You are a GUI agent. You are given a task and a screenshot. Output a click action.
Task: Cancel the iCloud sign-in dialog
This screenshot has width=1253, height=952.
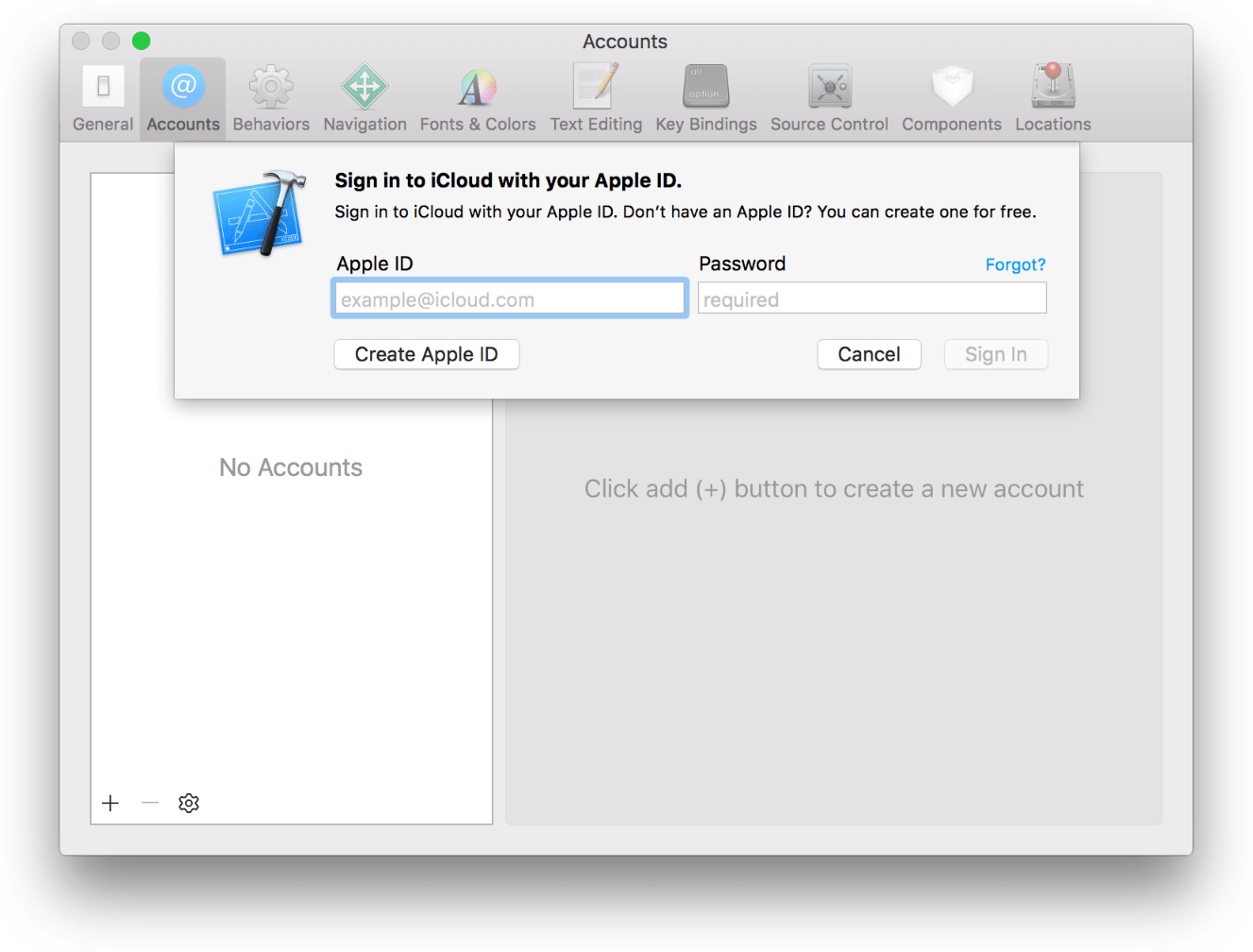869,354
